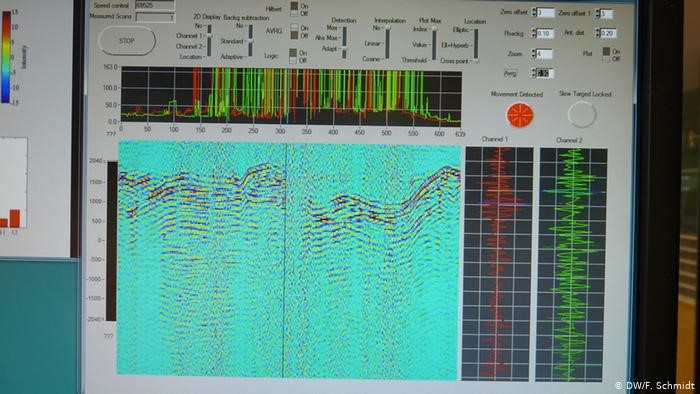Screen dimensions: 700x394
Task: Click the Rbackg value field
Action: point(545,33)
